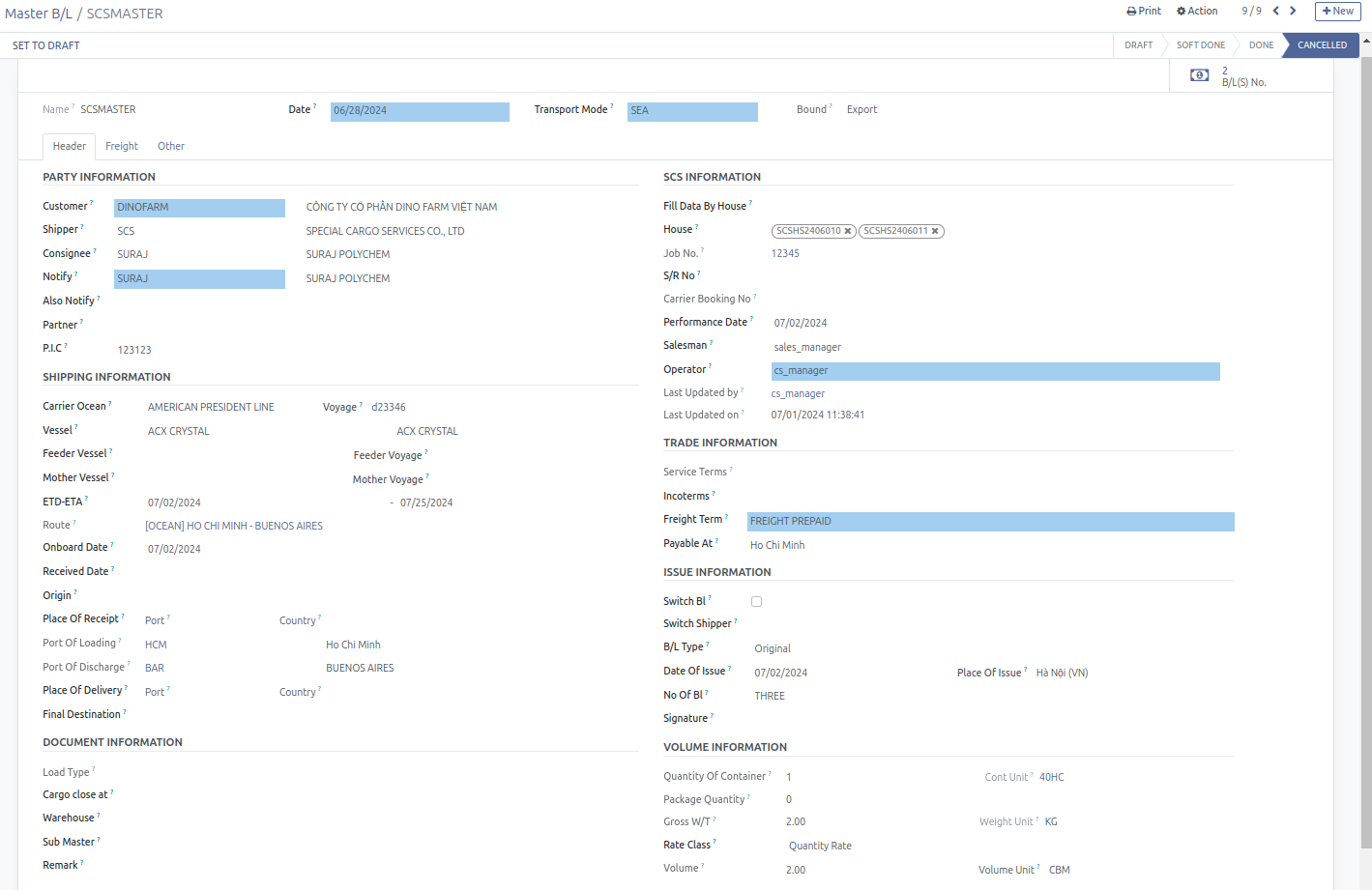Open the B/L(S) No. smart button
The image size is (1372, 890).
coord(1224,74)
